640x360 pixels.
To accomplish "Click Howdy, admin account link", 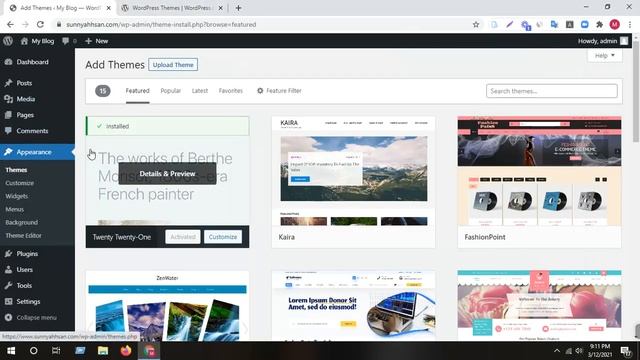I will point(603,41).
